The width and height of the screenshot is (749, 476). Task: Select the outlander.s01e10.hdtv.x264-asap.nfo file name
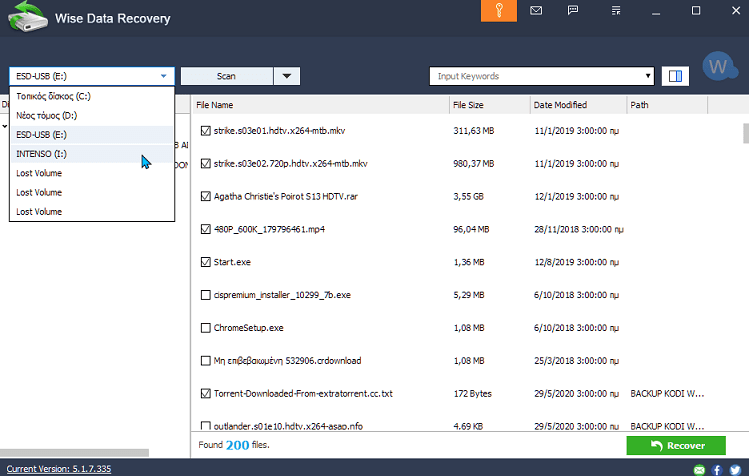(288, 426)
